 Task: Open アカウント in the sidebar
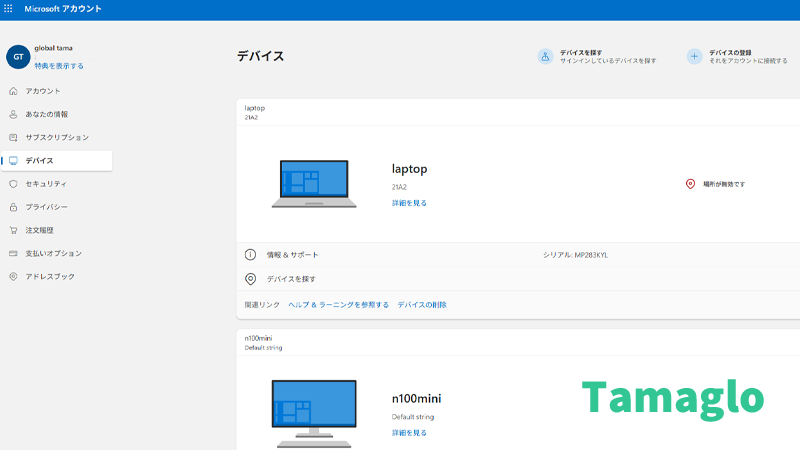43,91
